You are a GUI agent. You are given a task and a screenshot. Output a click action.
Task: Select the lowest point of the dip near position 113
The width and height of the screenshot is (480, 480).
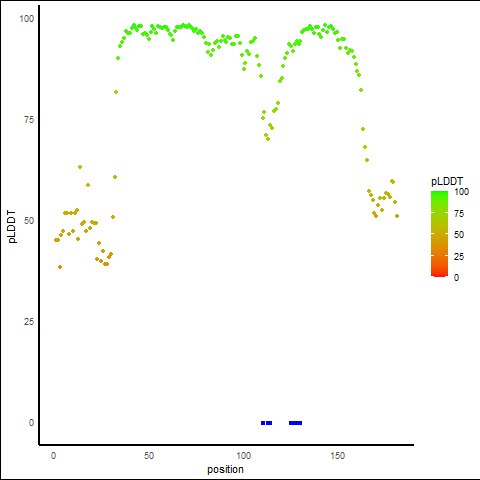point(268,139)
